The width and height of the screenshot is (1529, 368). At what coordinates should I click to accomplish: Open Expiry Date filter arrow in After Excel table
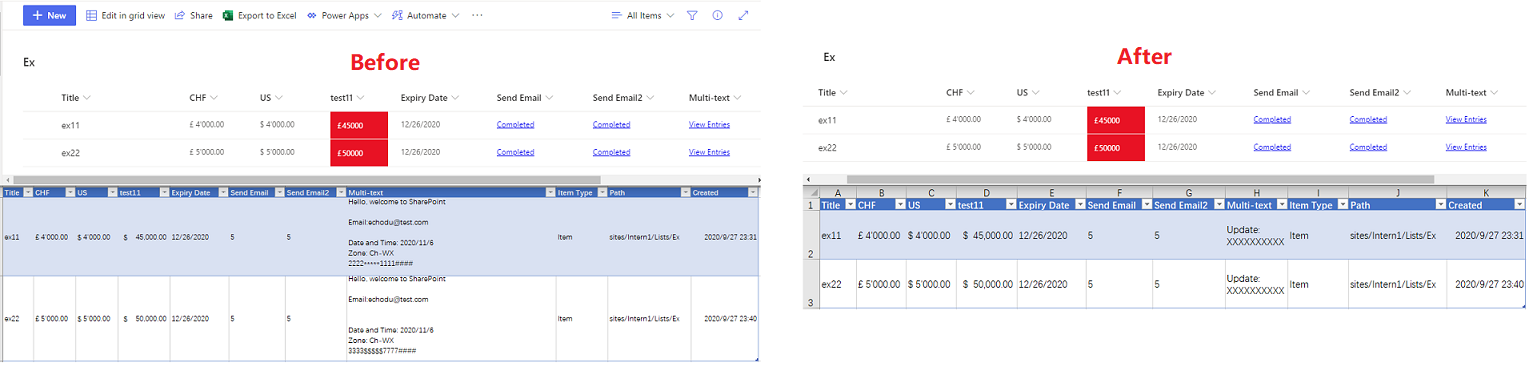coord(1080,204)
